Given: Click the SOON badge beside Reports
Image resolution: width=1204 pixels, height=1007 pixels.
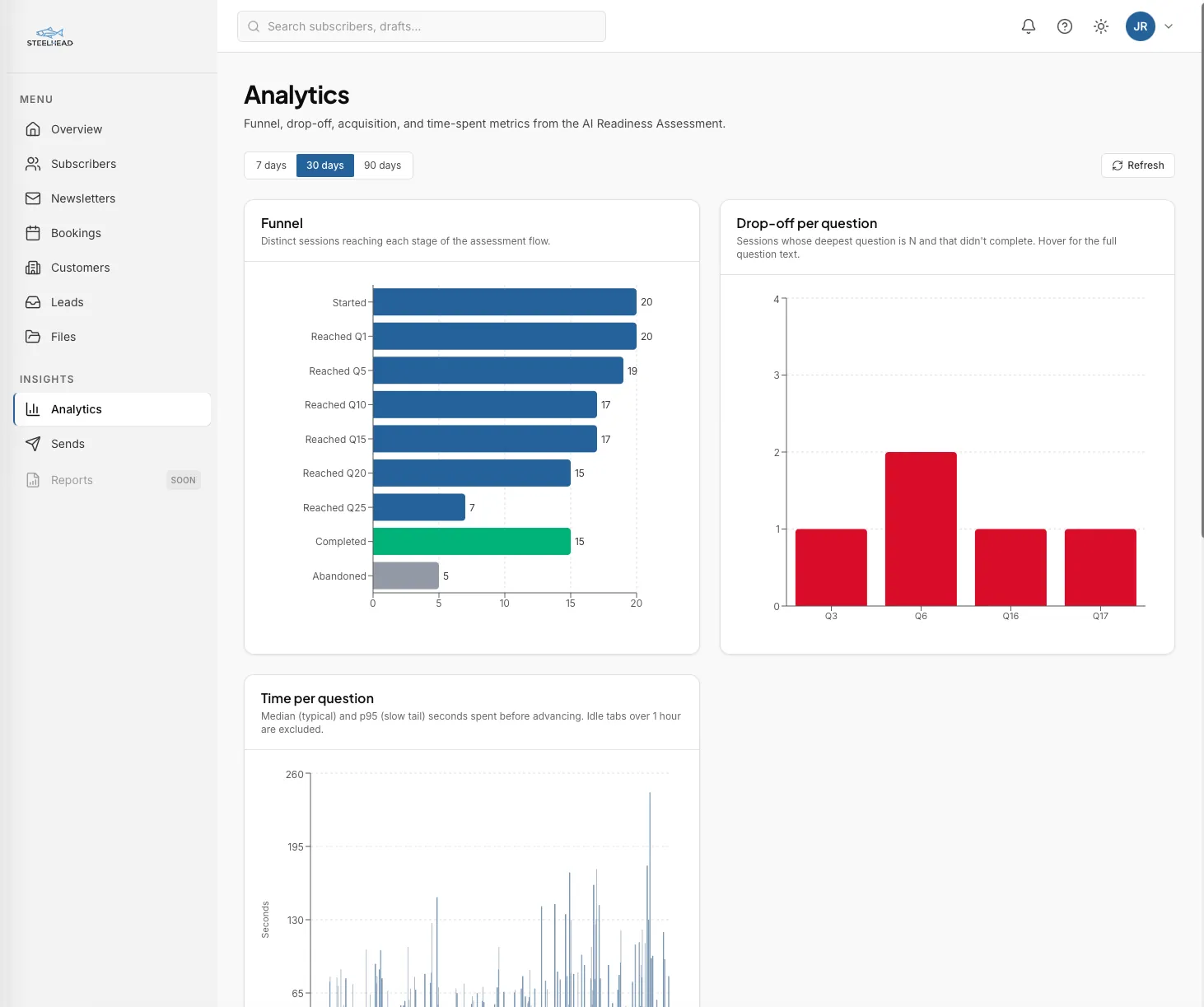Looking at the screenshot, I should pyautogui.click(x=184, y=480).
